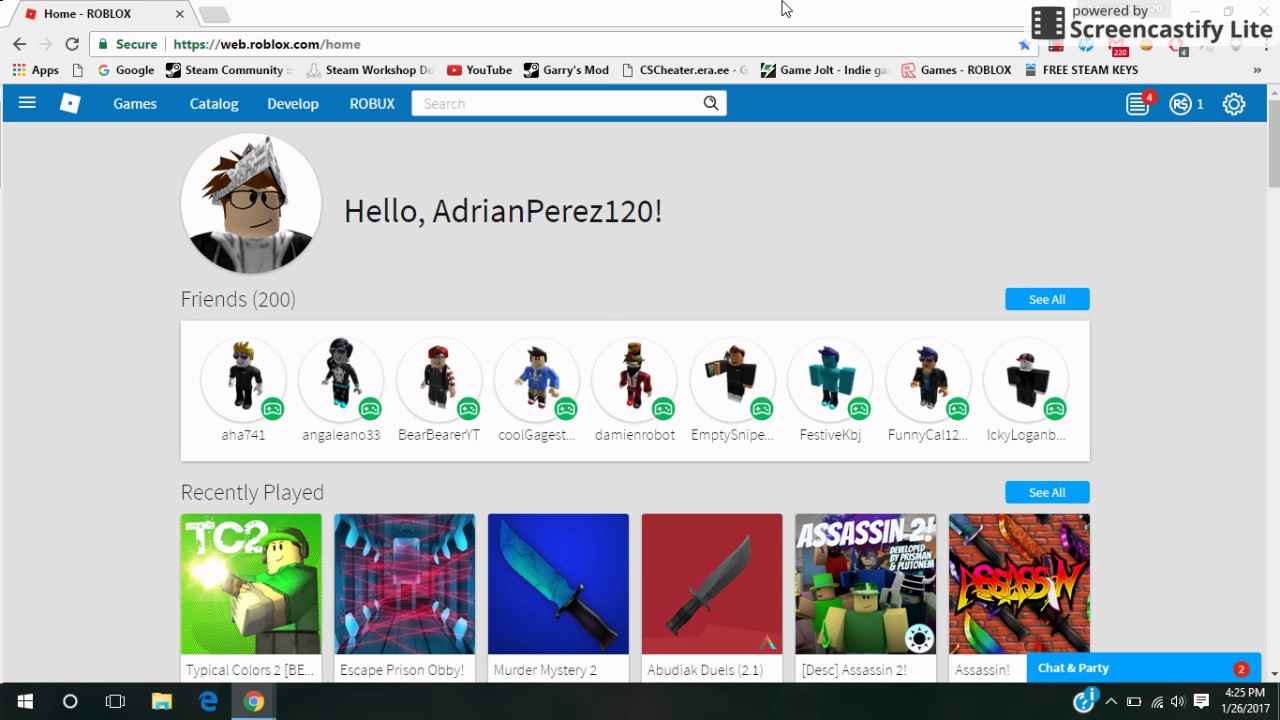Open Murder Mystery 2 game thumbnail
Screen dimensions: 1280x720
coord(558,584)
